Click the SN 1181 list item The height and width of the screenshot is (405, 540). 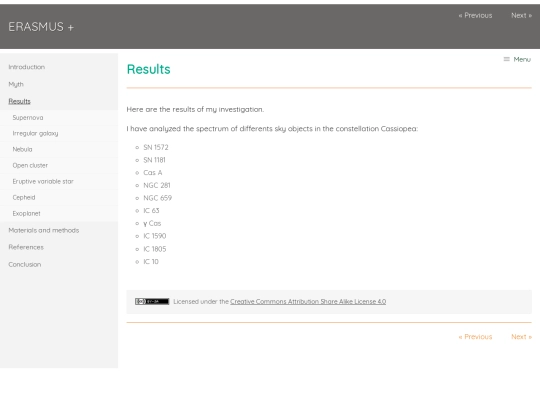pos(154,160)
